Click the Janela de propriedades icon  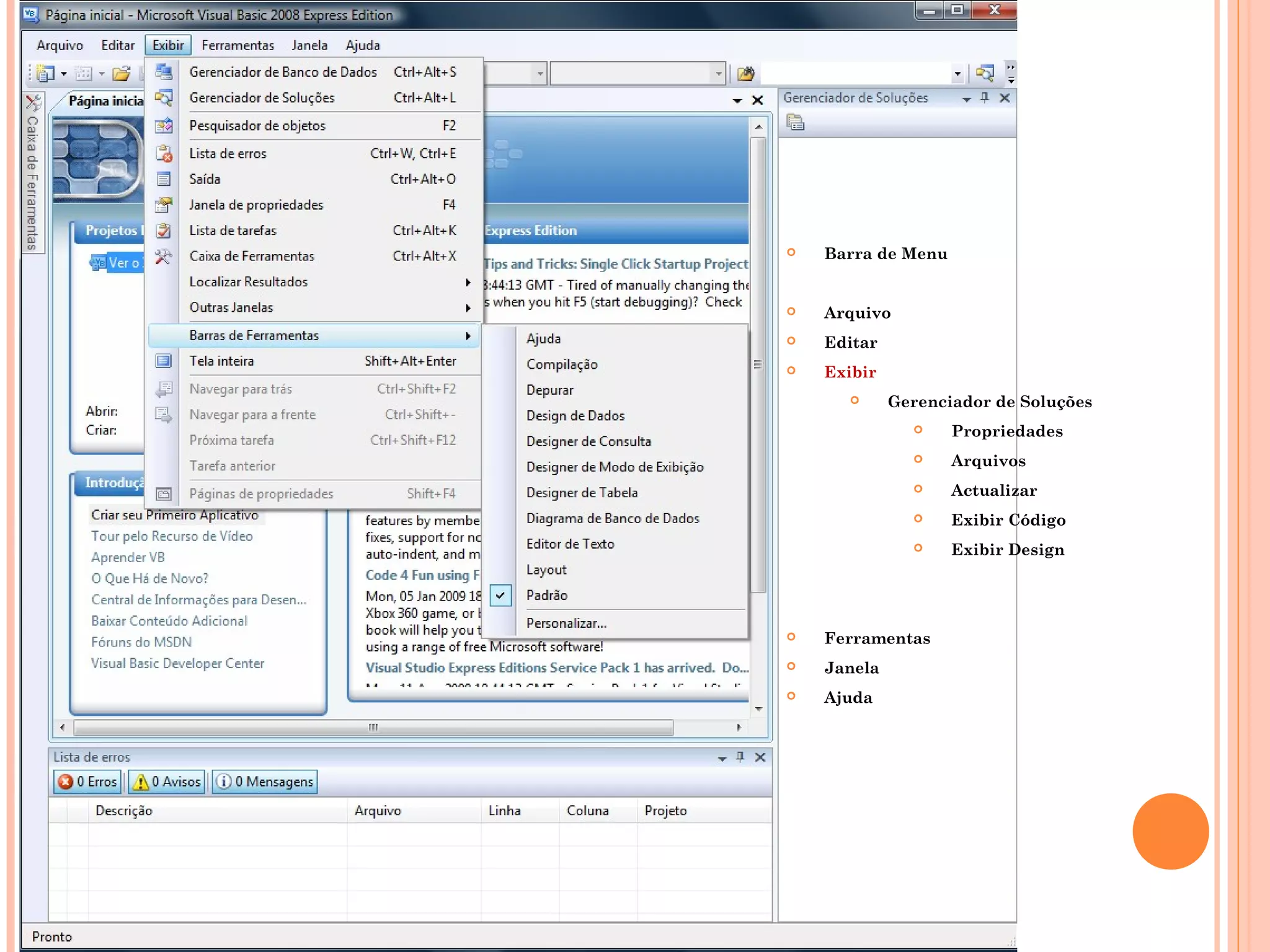pyautogui.click(x=164, y=205)
